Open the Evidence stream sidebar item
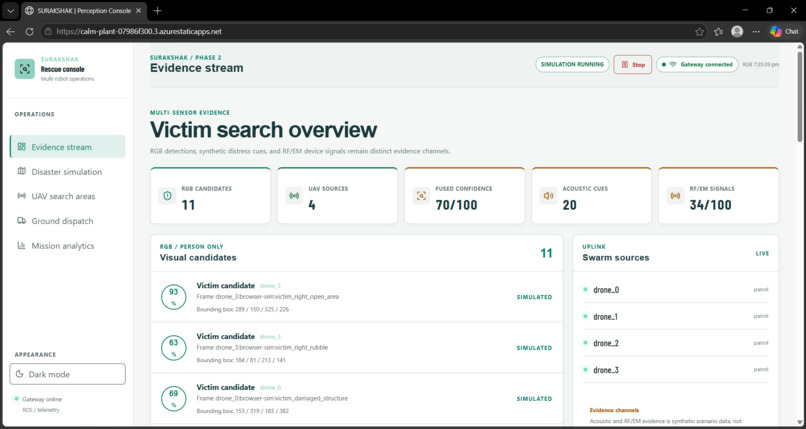Image resolution: width=806 pixels, height=429 pixels. 67,146
